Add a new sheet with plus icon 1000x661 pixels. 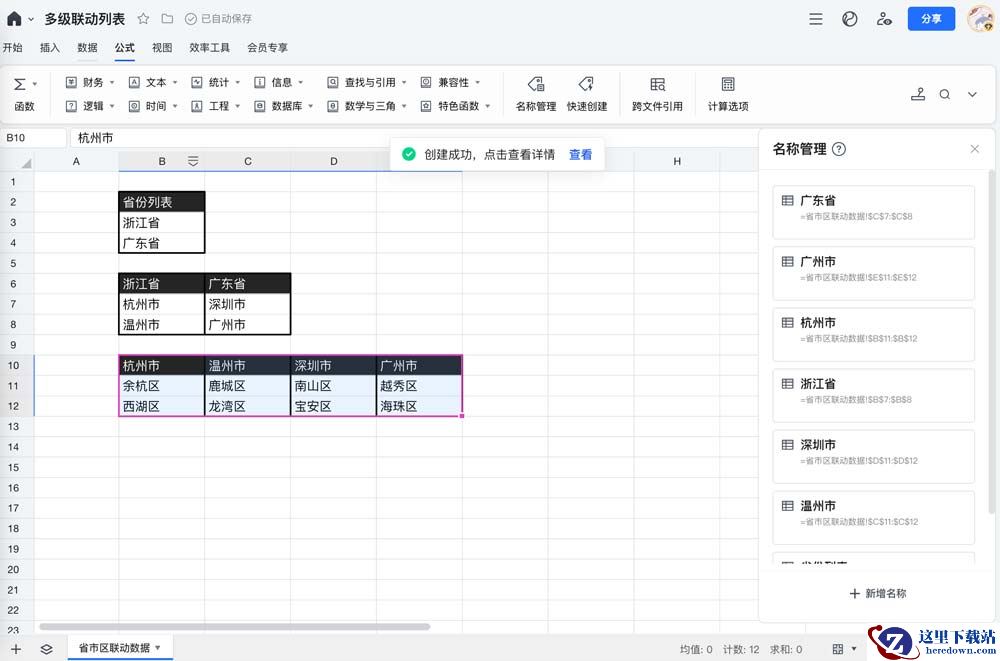[x=15, y=649]
